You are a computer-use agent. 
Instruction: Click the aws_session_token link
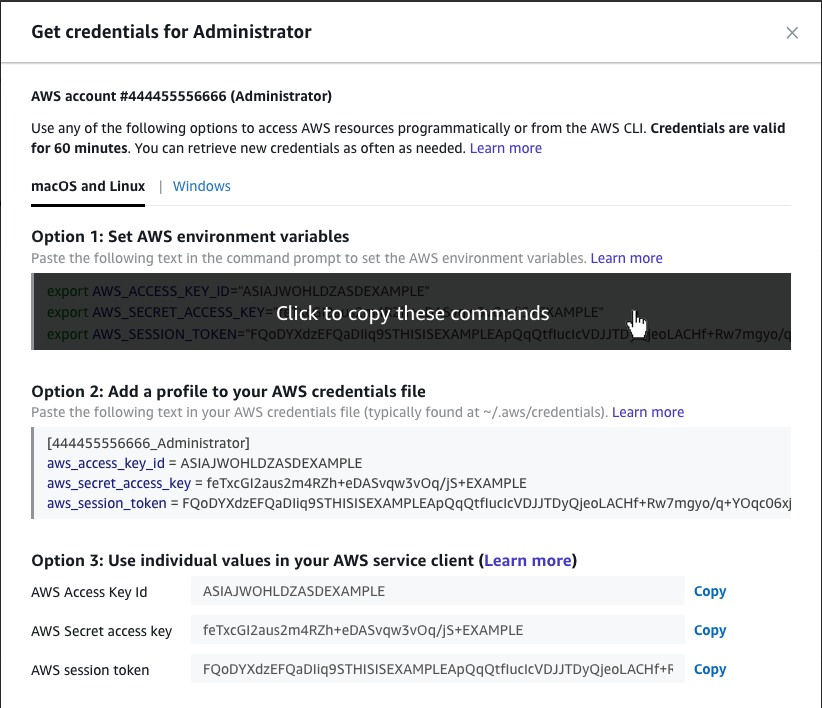[106, 503]
